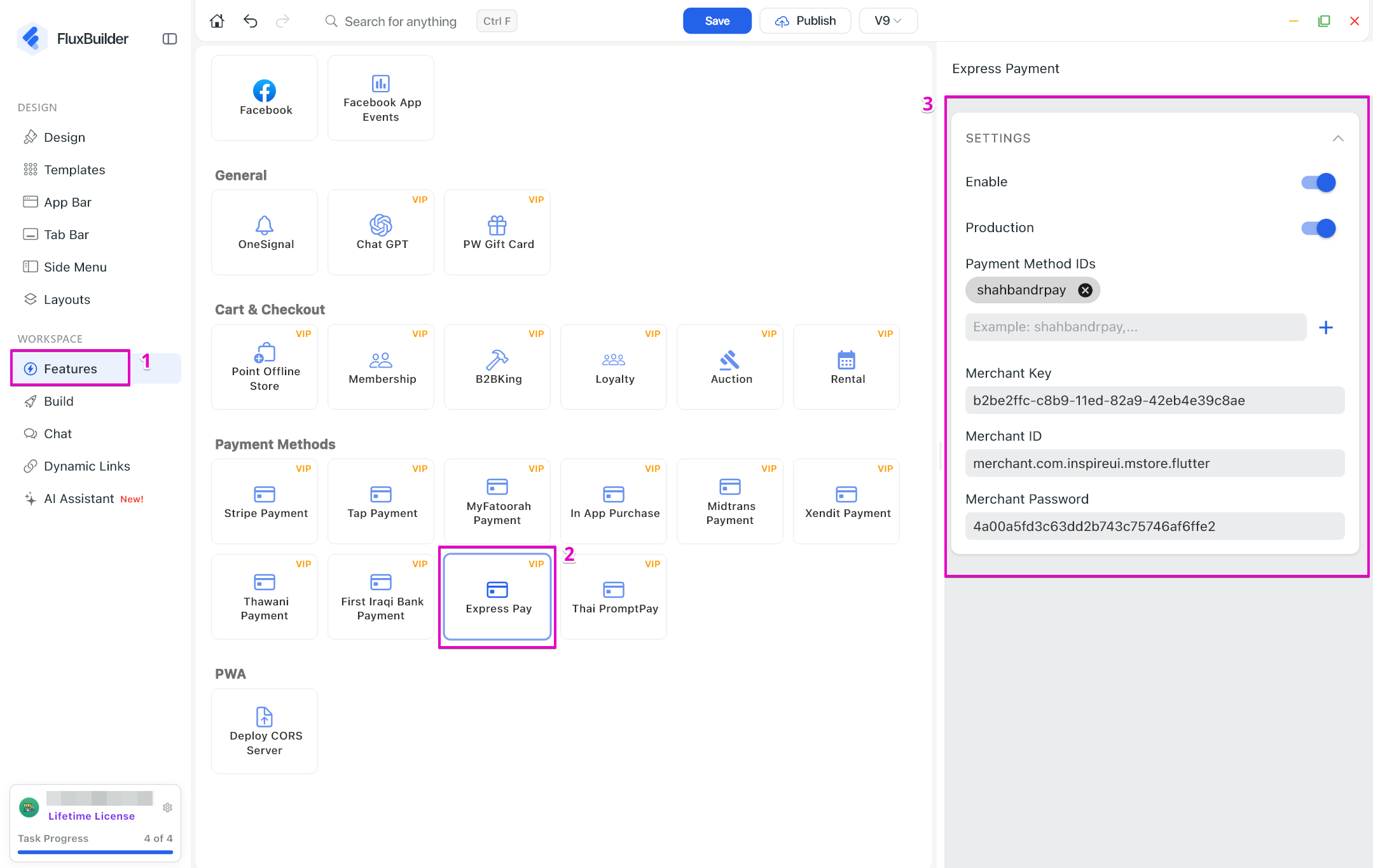The width and height of the screenshot is (1373, 868).
Task: Open the App Bar menu item
Action: tap(95, 202)
